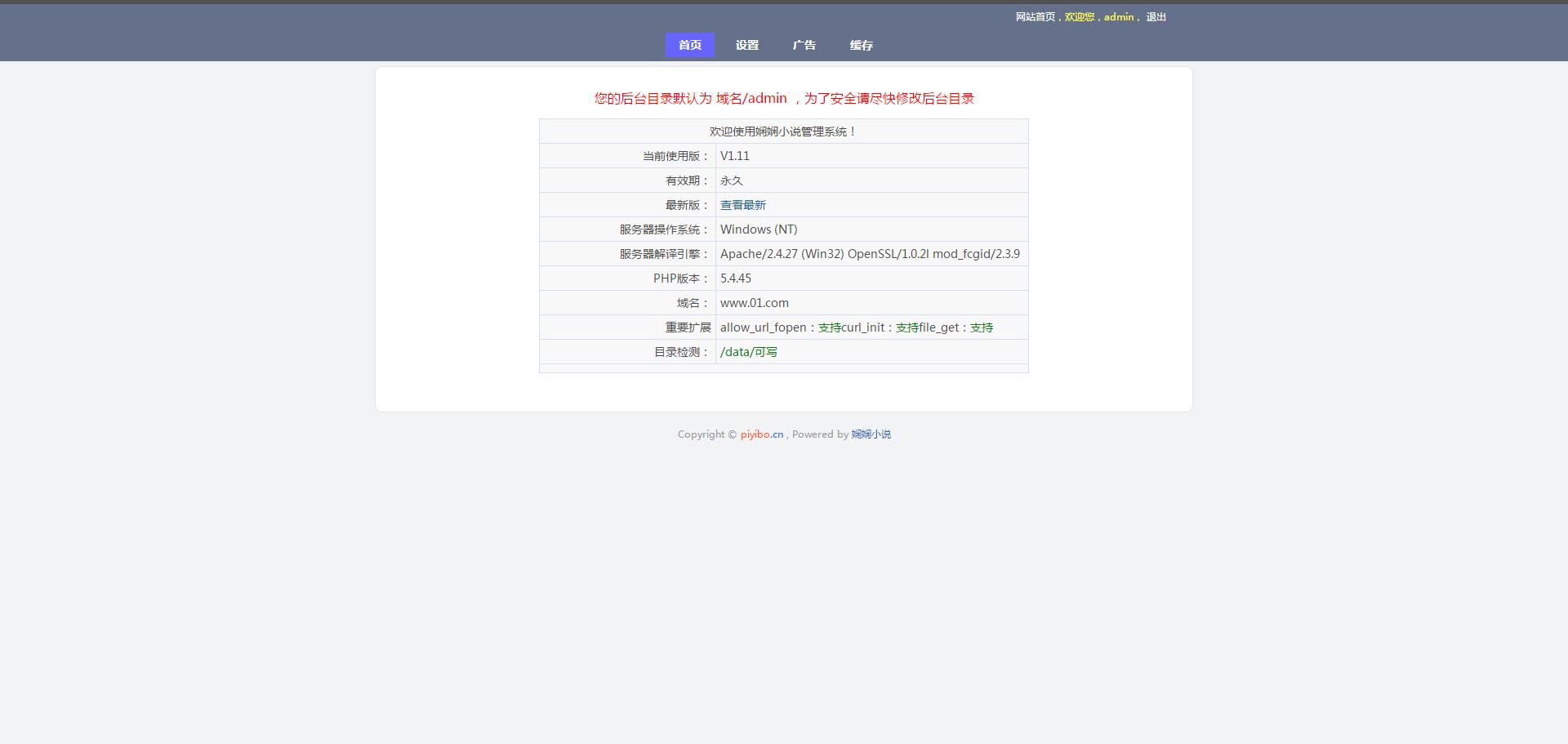Viewport: 1568px width, 744px height.
Task: Click the allow_url_fopen extension status text
Action: 763,327
